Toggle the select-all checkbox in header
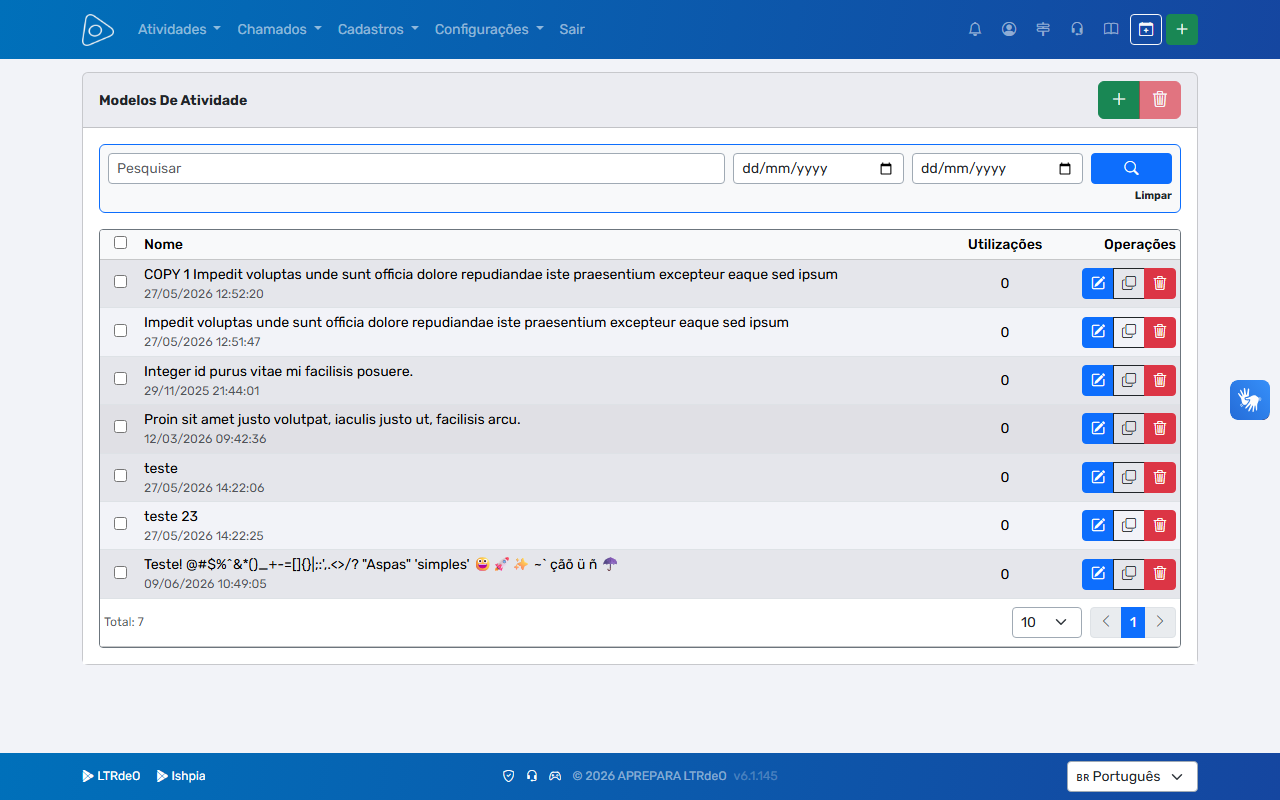 [121, 242]
